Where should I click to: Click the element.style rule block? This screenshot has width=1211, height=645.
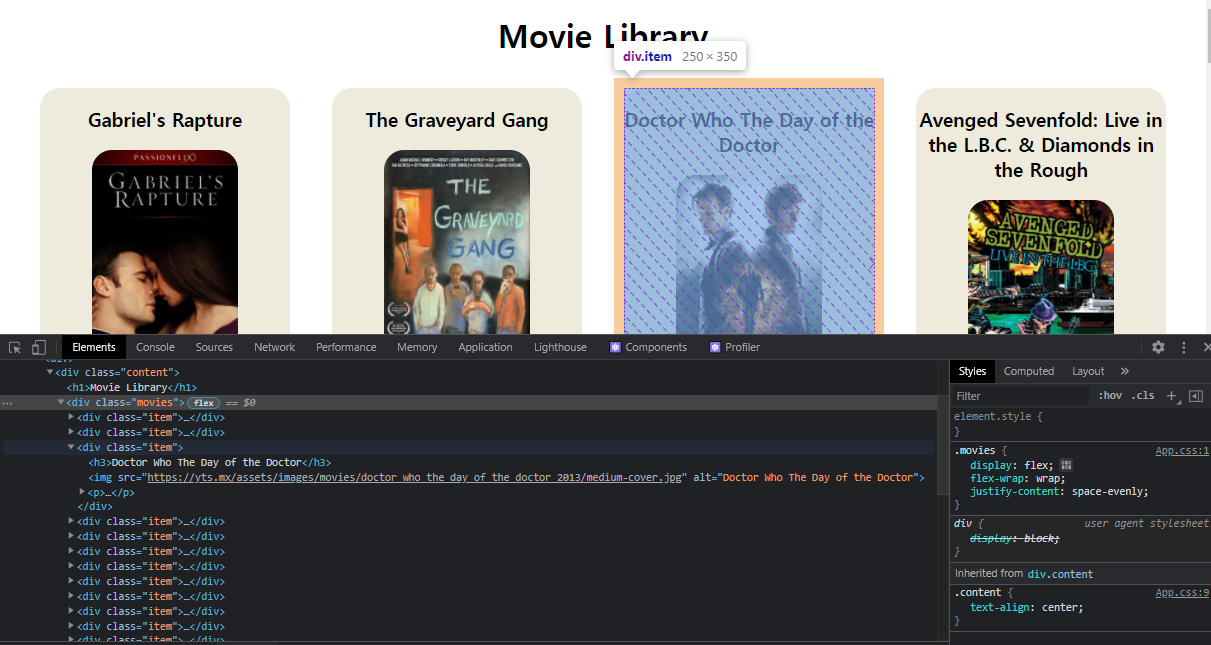(1080, 423)
